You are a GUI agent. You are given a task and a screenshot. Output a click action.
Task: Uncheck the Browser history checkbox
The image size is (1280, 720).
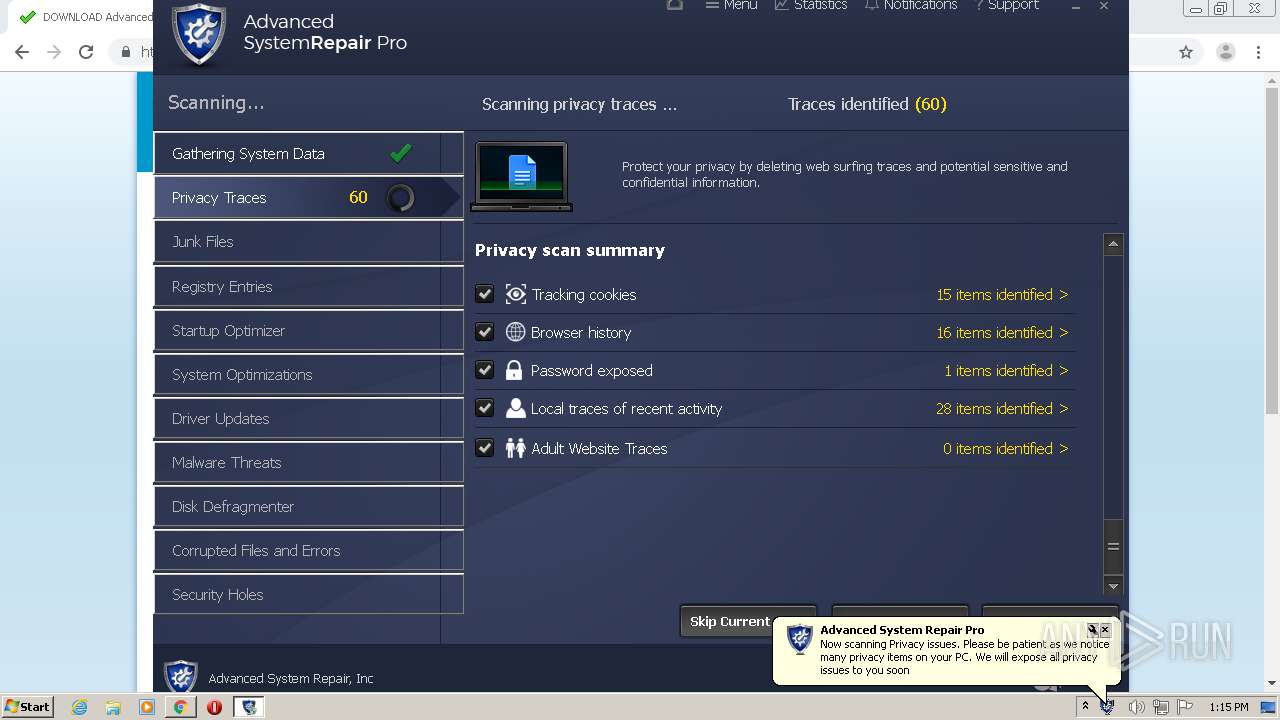click(485, 332)
